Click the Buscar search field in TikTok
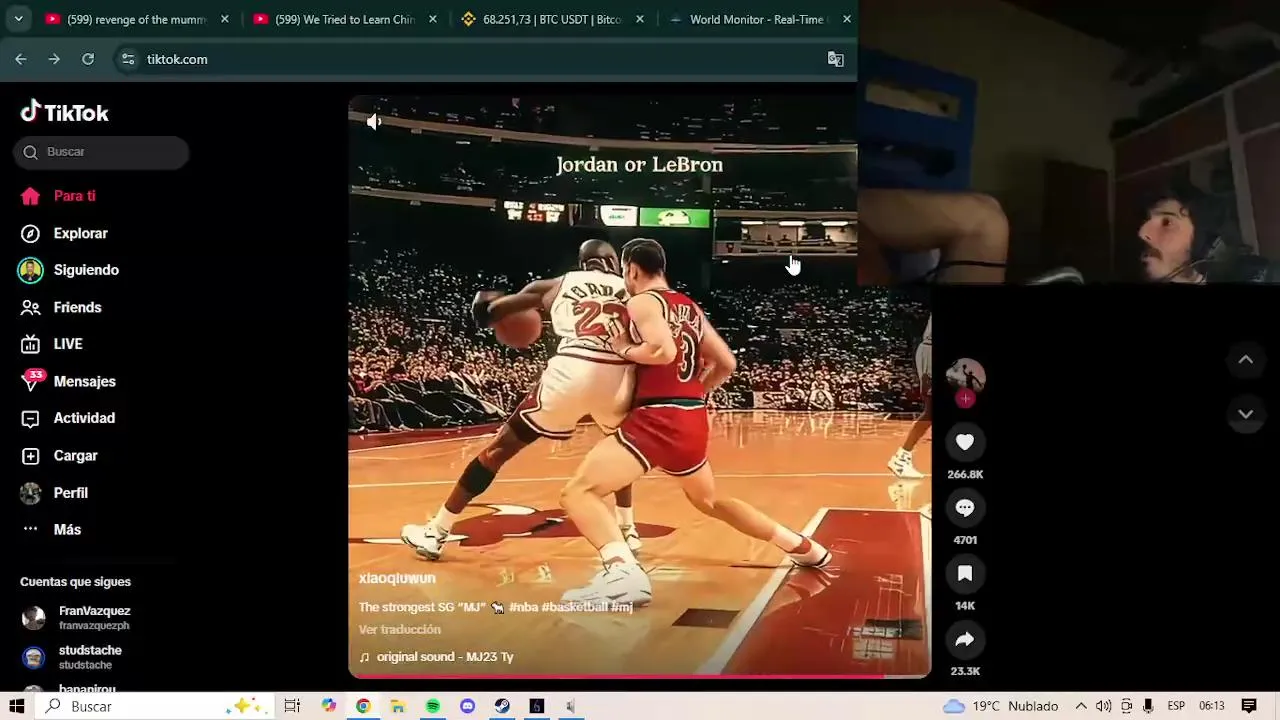The image size is (1280, 720). point(101,152)
